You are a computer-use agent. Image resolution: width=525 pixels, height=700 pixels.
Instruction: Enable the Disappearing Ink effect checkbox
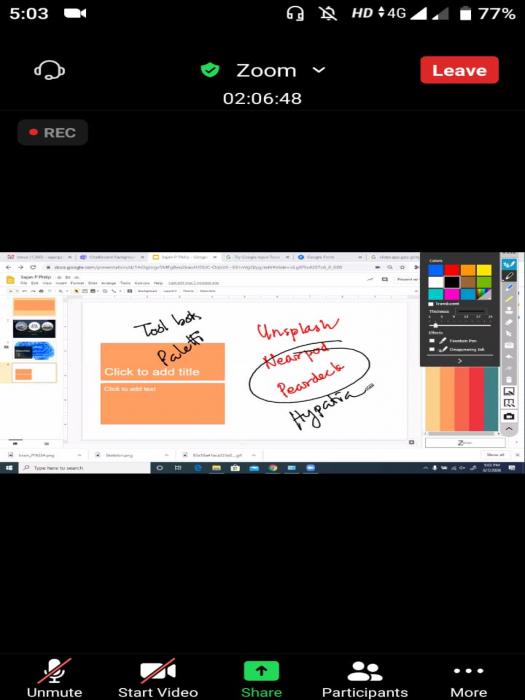point(432,350)
